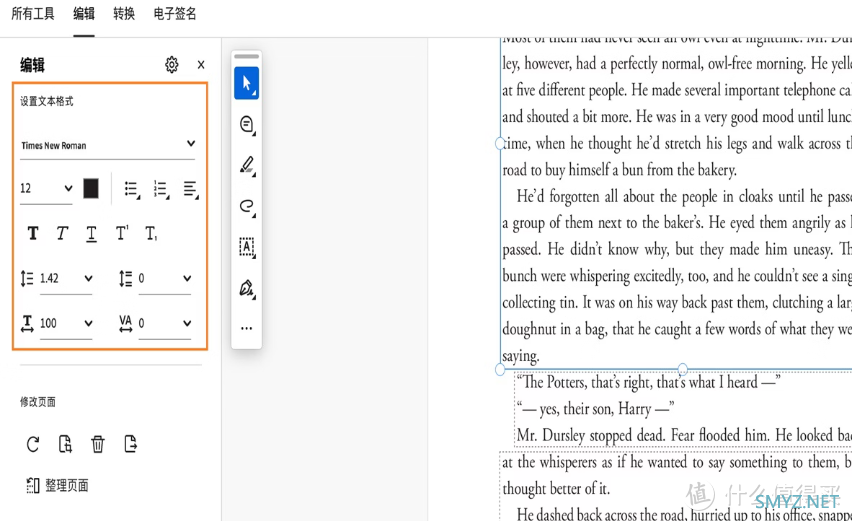
Task: Open more tools ellipsis
Action: point(247,328)
